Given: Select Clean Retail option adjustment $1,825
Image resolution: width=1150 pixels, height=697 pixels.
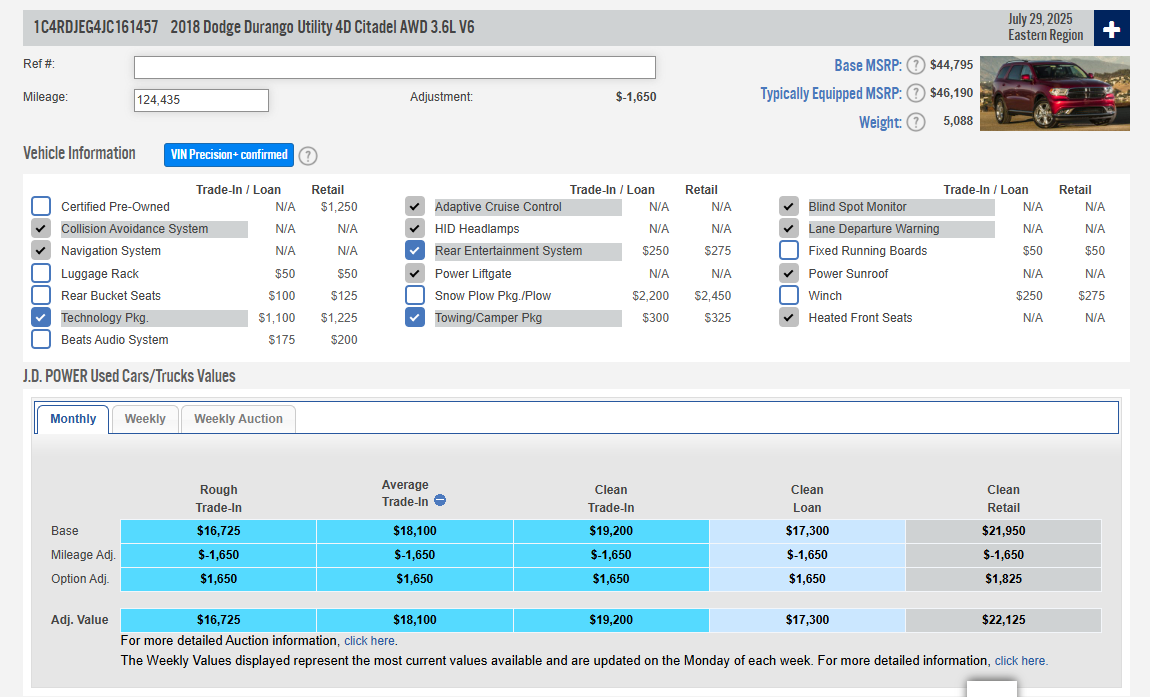Looking at the screenshot, I should [1003, 579].
